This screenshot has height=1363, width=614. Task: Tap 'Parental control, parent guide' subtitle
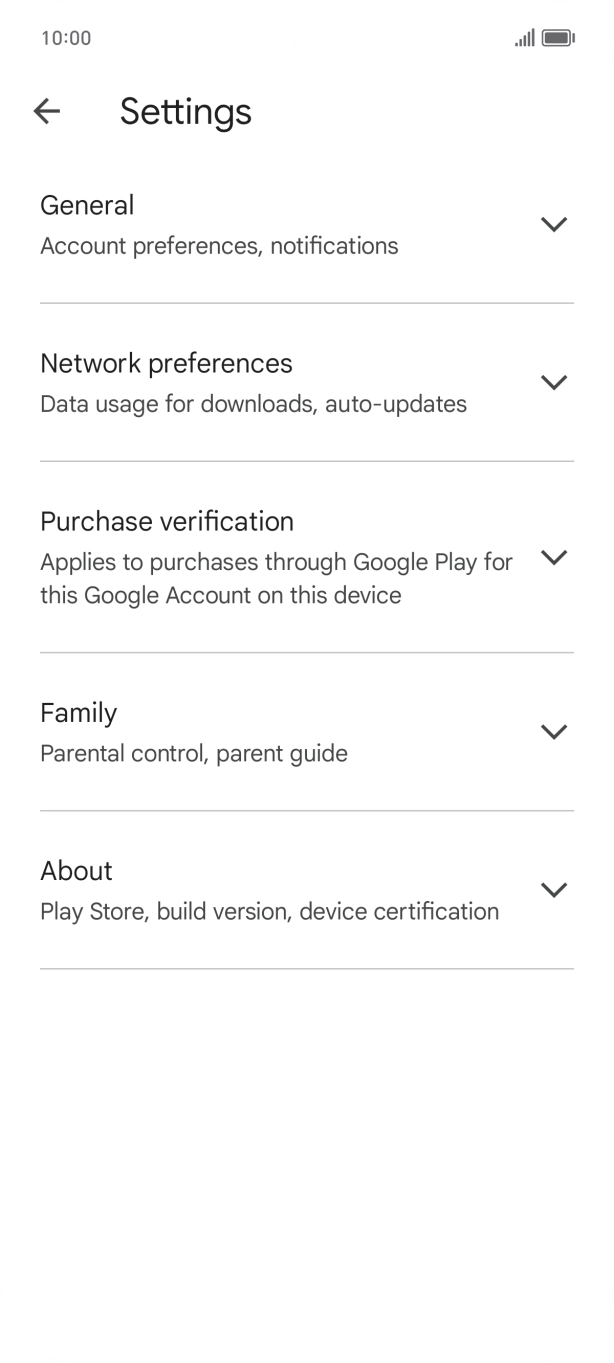point(194,753)
